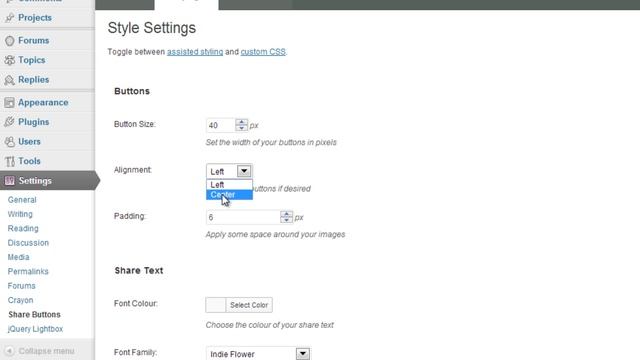
Task: Open Writing settings submenu
Action: (20, 214)
